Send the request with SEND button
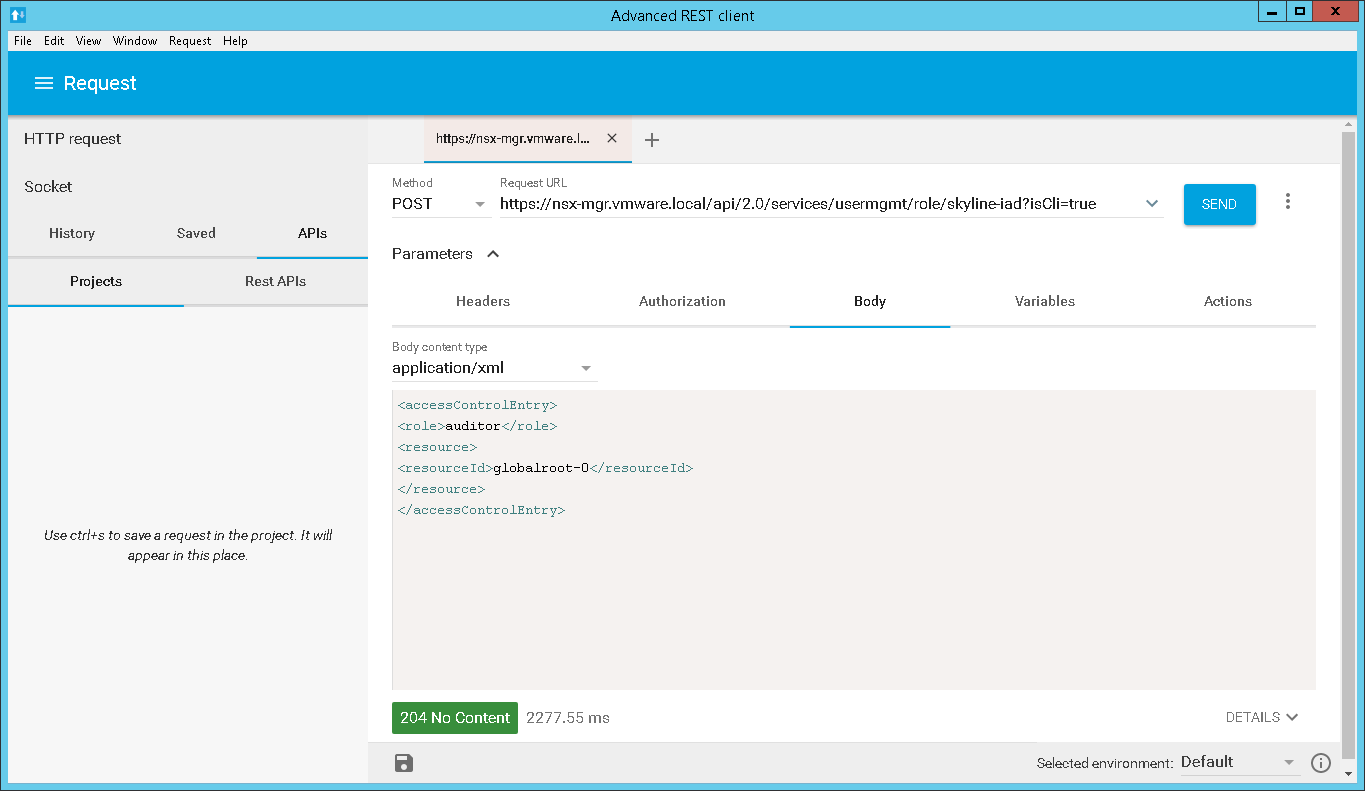This screenshot has height=791, width=1365. pyautogui.click(x=1219, y=204)
